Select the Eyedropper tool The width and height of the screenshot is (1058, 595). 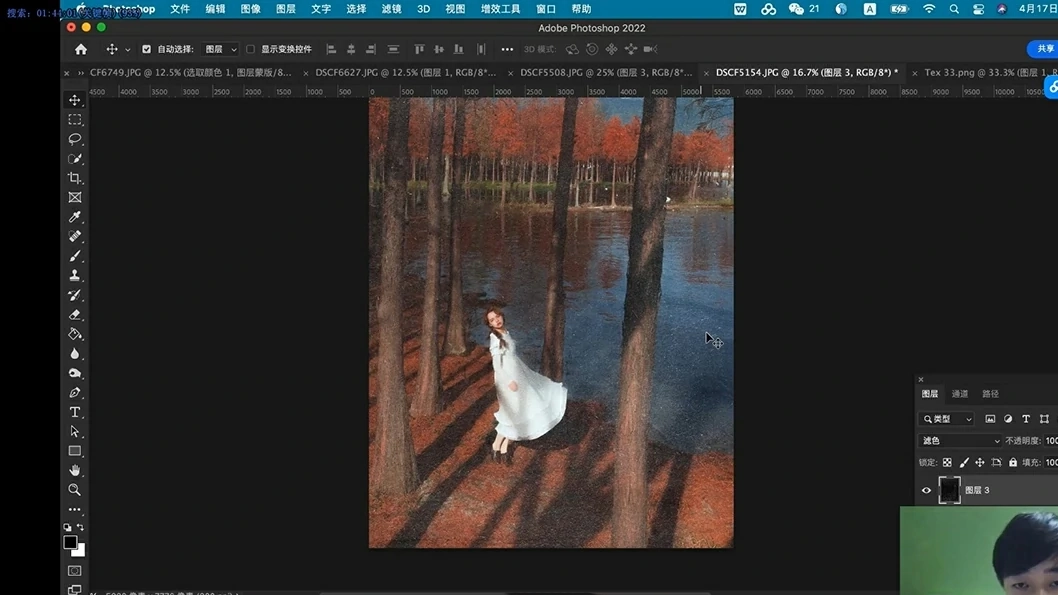click(x=75, y=217)
